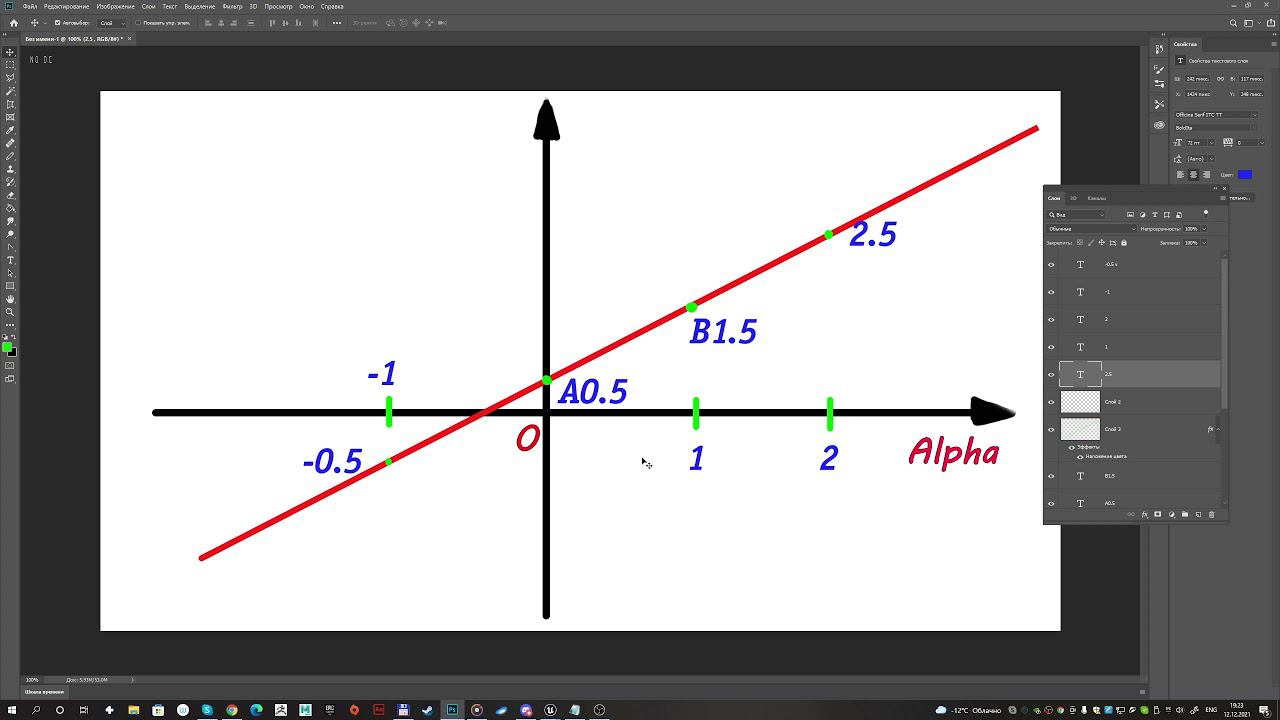Toggle the Show transform controls checkbox

(138, 23)
